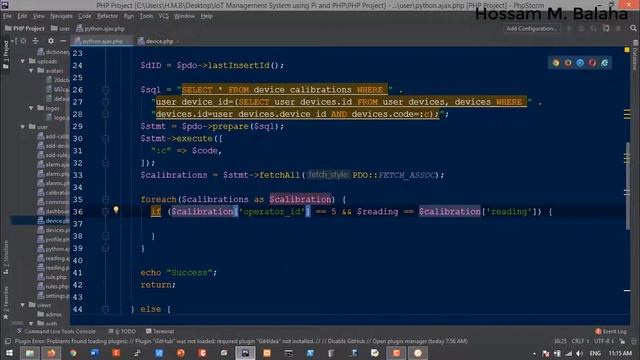Click Search Everywhere magnifier icon
This screenshot has width=640, height=360.
(633, 29)
